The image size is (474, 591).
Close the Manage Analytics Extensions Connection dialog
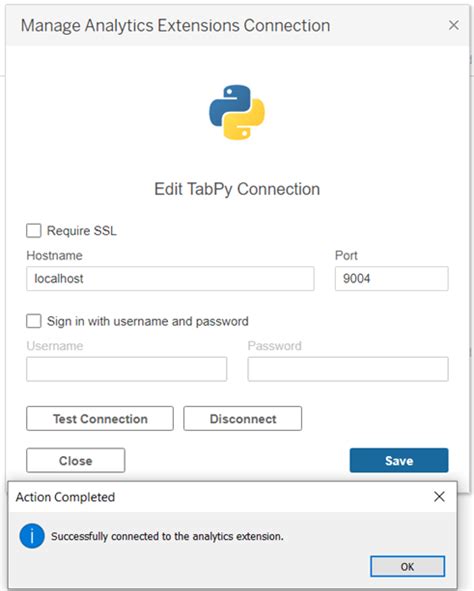tap(454, 25)
